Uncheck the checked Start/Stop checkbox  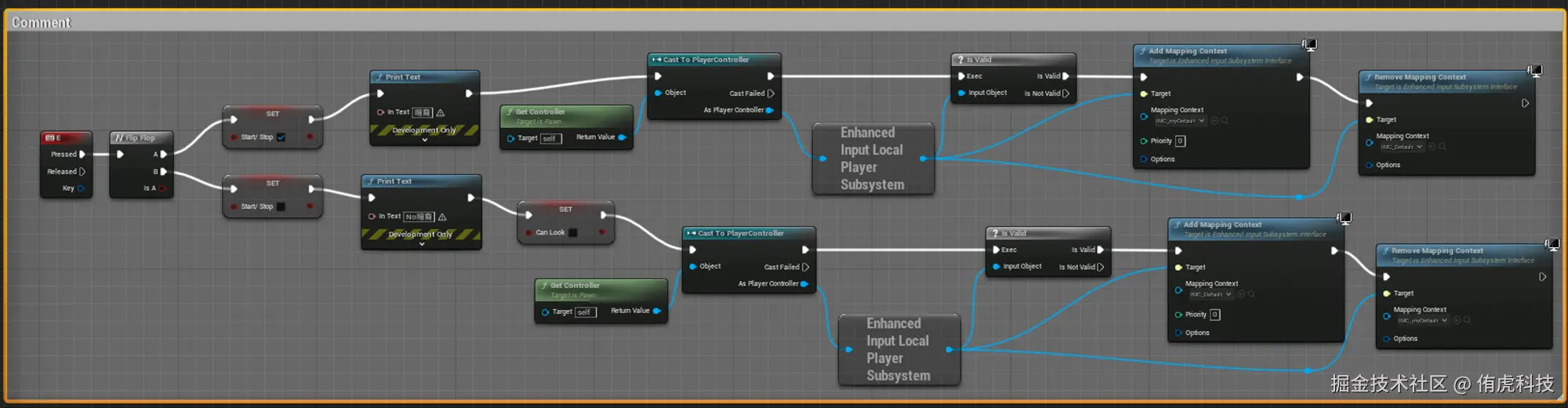coord(281,137)
